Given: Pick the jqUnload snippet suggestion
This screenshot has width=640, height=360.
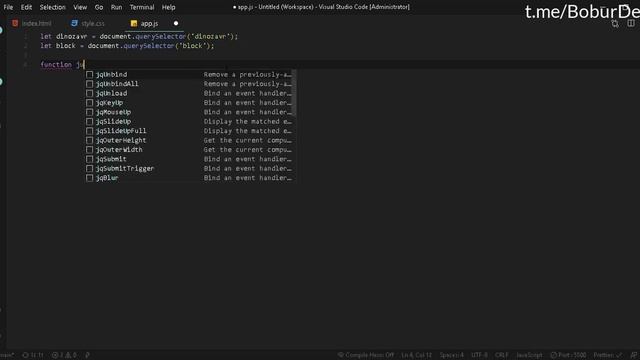Looking at the screenshot, I should (190, 93).
